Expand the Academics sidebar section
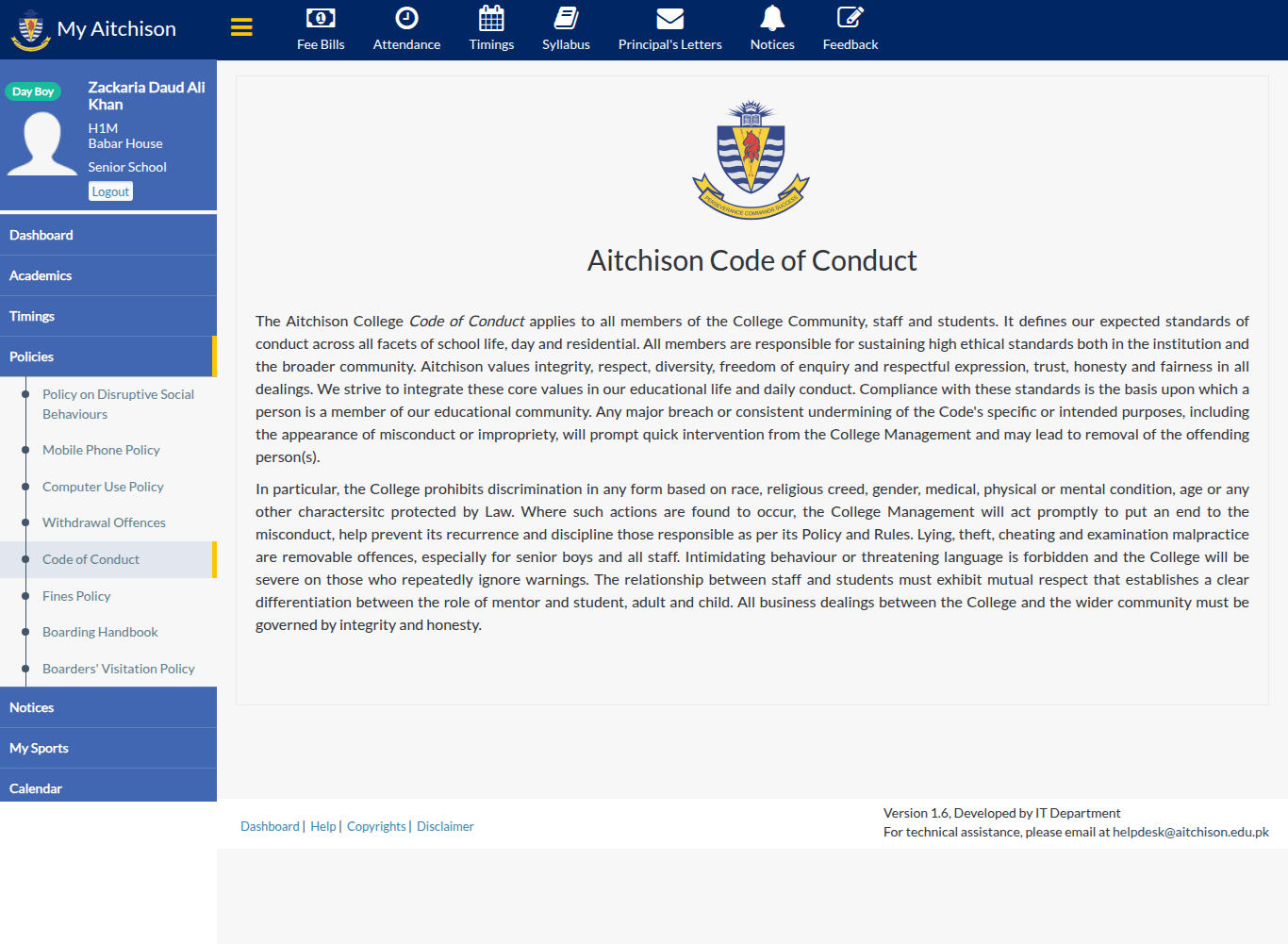This screenshot has width=1288, height=944. point(108,275)
